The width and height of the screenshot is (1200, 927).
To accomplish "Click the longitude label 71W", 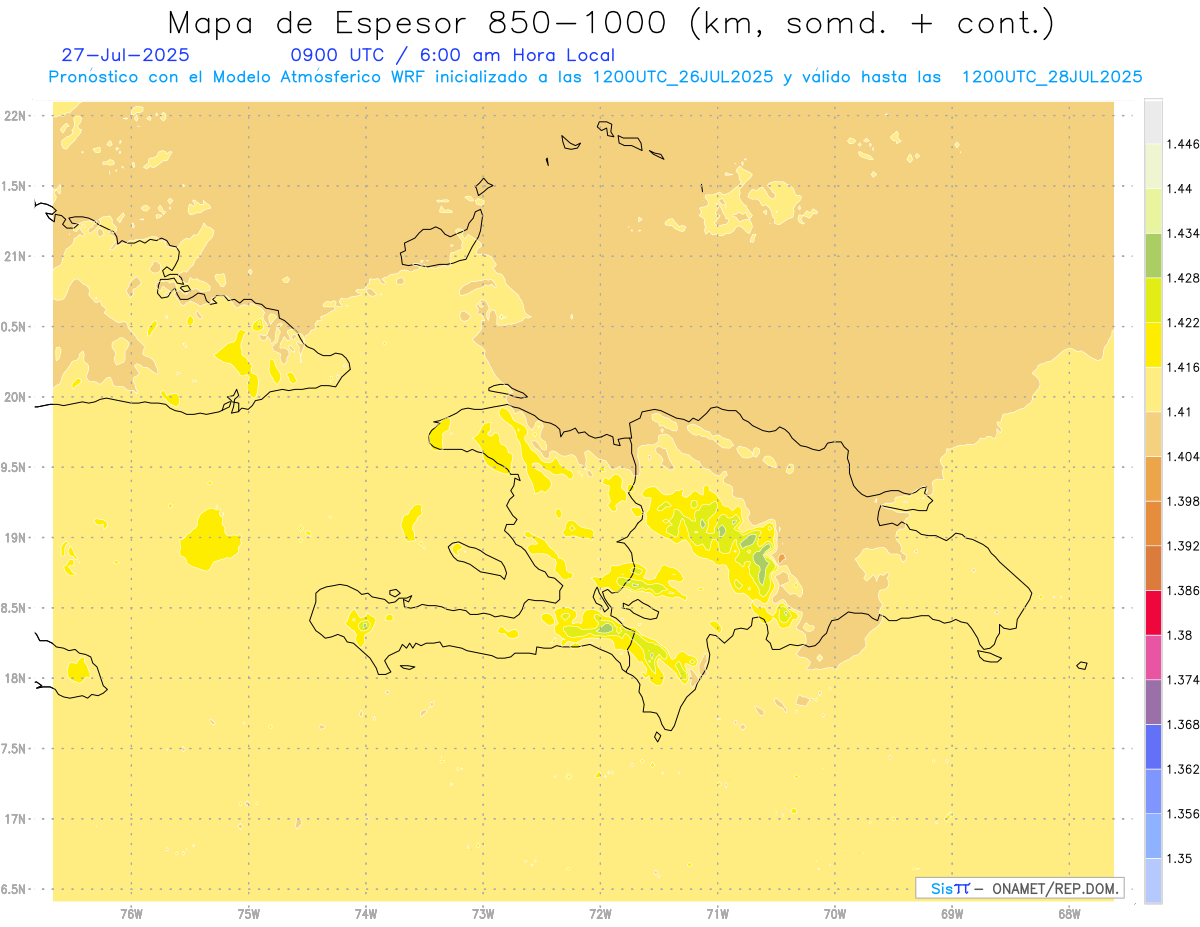I will [717, 914].
